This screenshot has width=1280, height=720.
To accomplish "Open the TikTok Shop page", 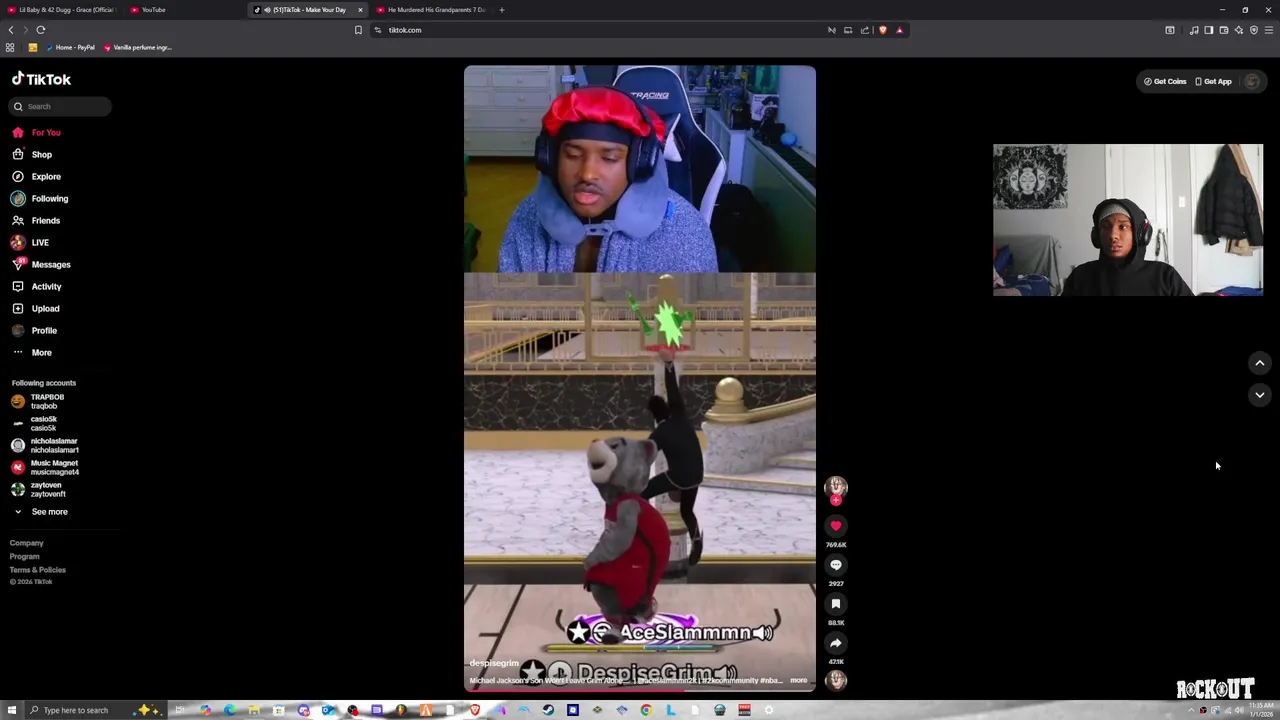I will tap(32, 154).
